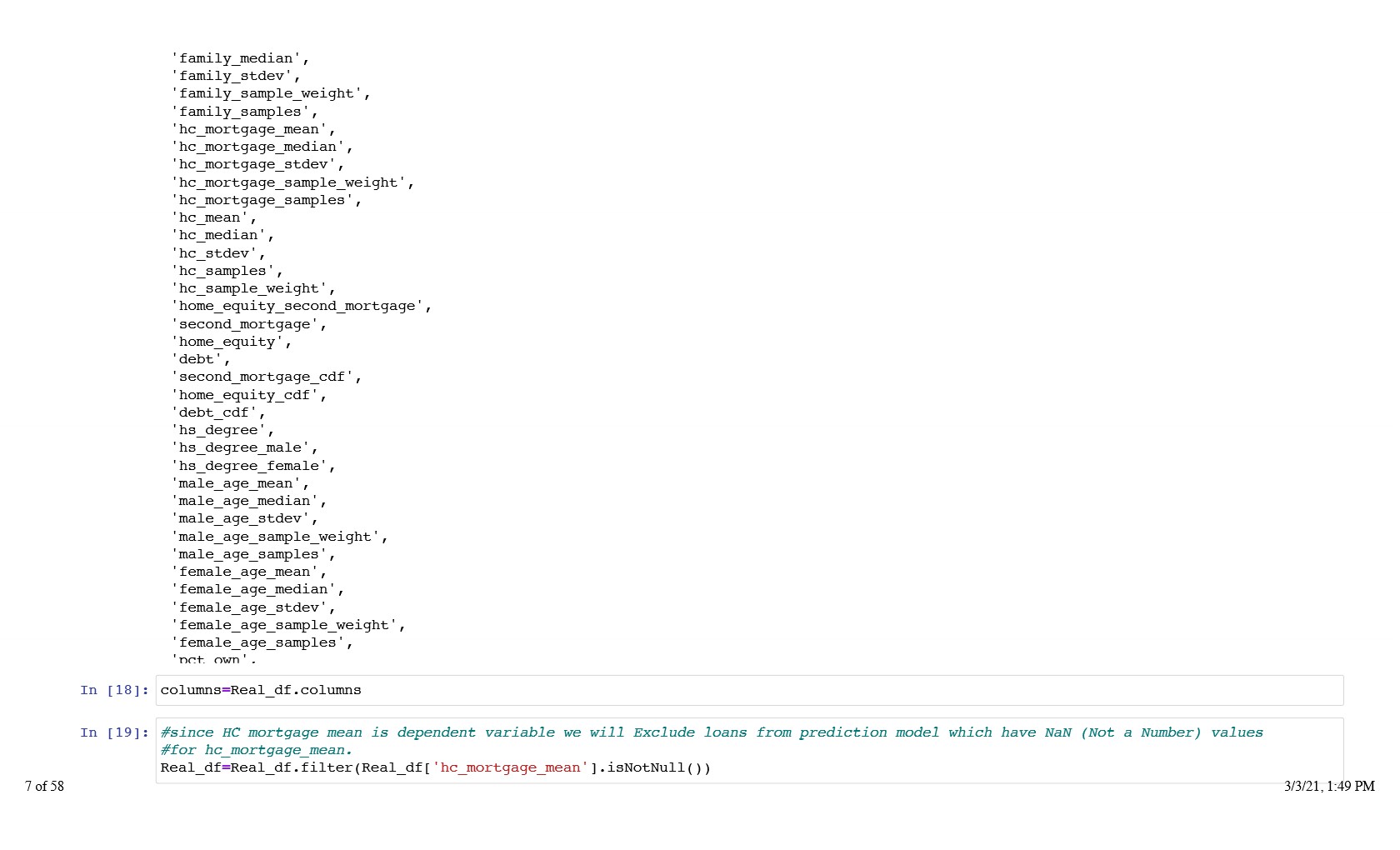This screenshot has width=1400, height=850.
Task: Click the isNotNull() call in cell 19
Action: 658,767
